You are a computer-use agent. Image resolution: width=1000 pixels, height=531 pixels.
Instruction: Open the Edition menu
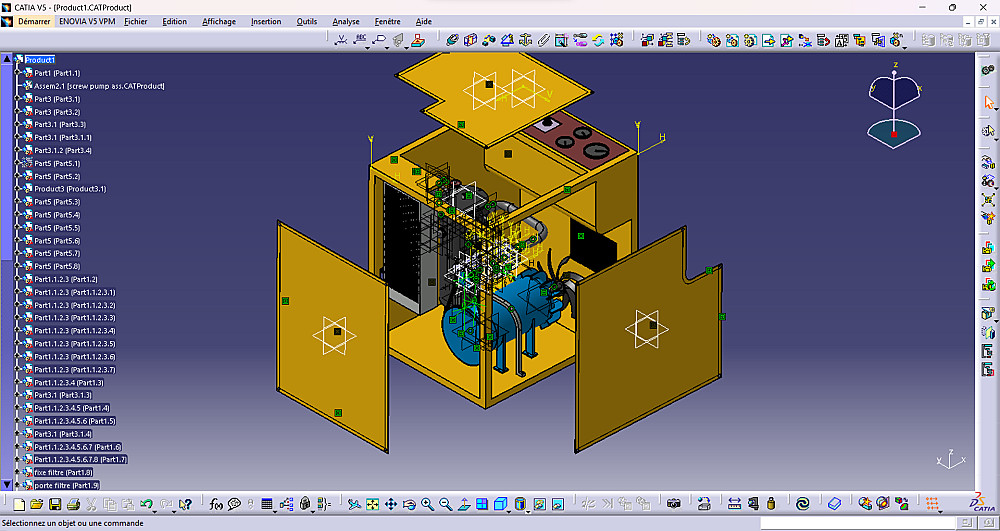[175, 22]
